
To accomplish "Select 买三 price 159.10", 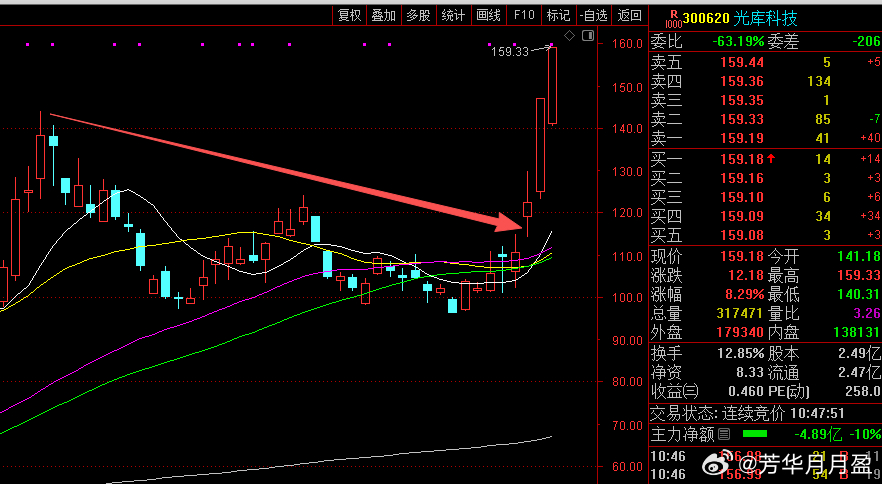I will coord(742,198).
